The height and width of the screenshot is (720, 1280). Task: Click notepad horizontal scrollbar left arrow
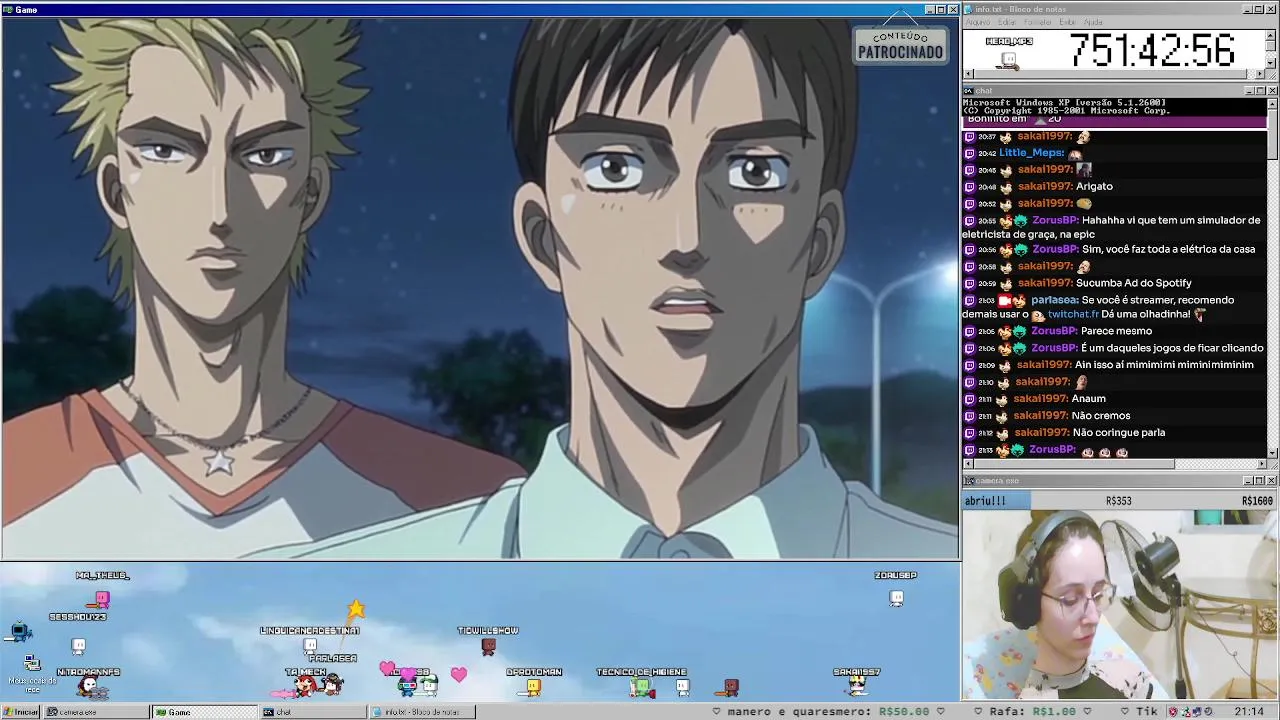coord(968,74)
